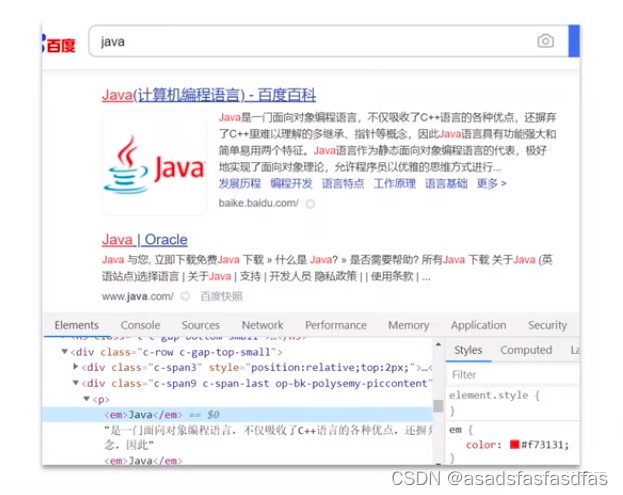Click the Oracle snippet starting Java 与您
The height and width of the screenshot is (495, 623).
pyautogui.click(x=327, y=268)
